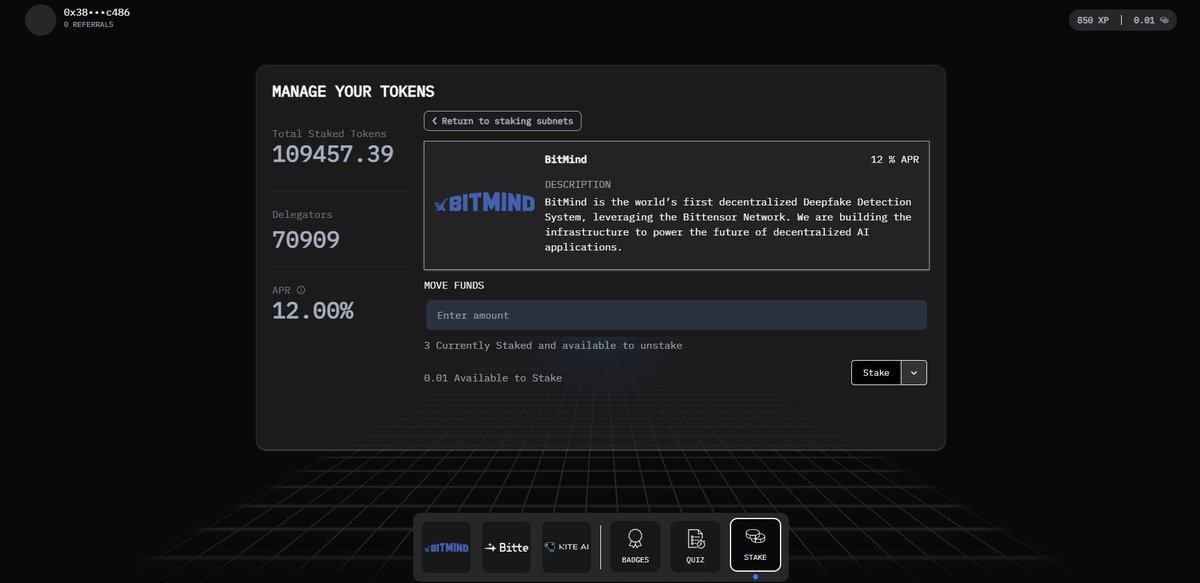This screenshot has height=583, width=1200.
Task: Select the Stake tab in the dock
Action: (x=755, y=545)
